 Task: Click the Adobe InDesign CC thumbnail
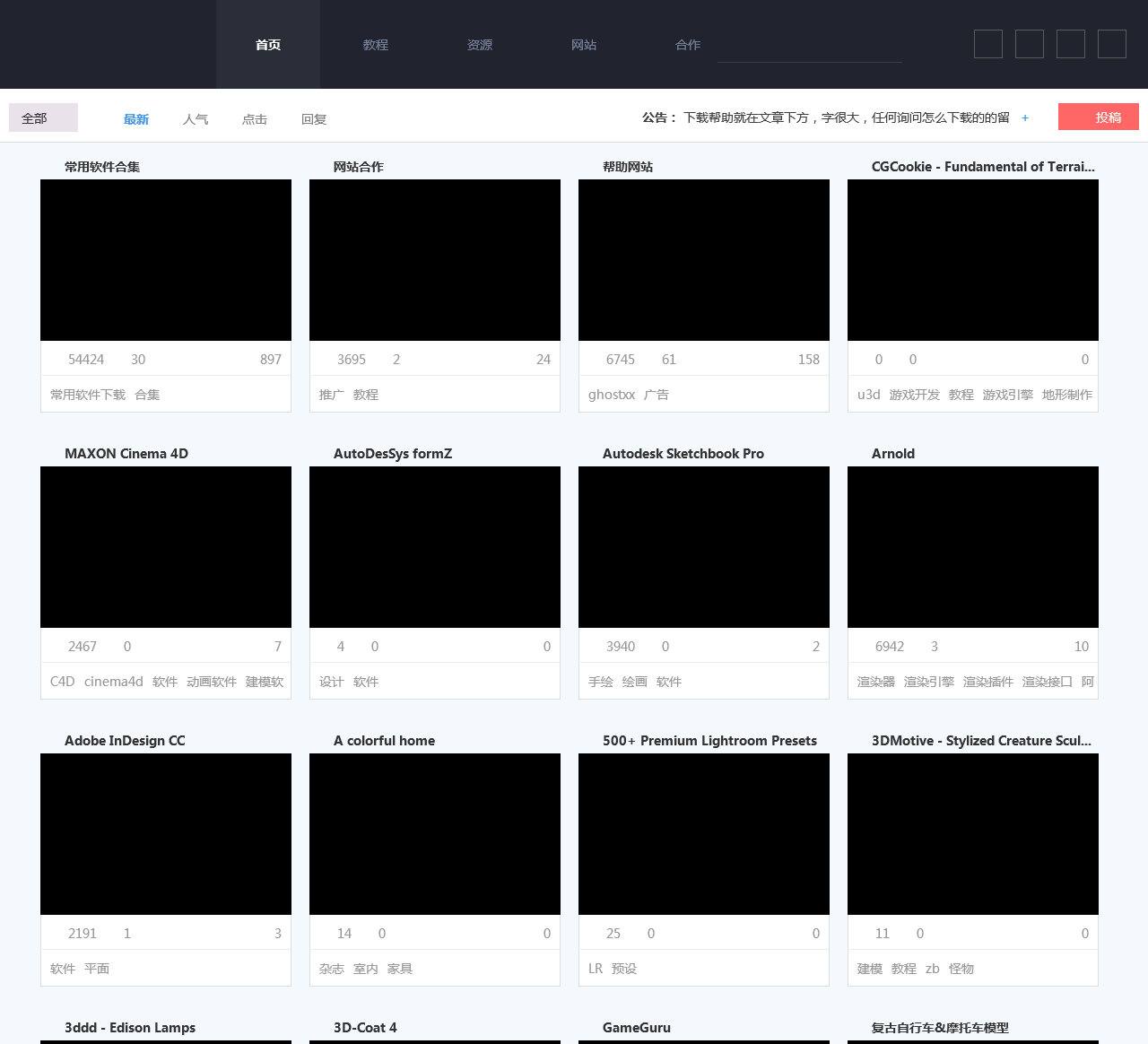[166, 834]
